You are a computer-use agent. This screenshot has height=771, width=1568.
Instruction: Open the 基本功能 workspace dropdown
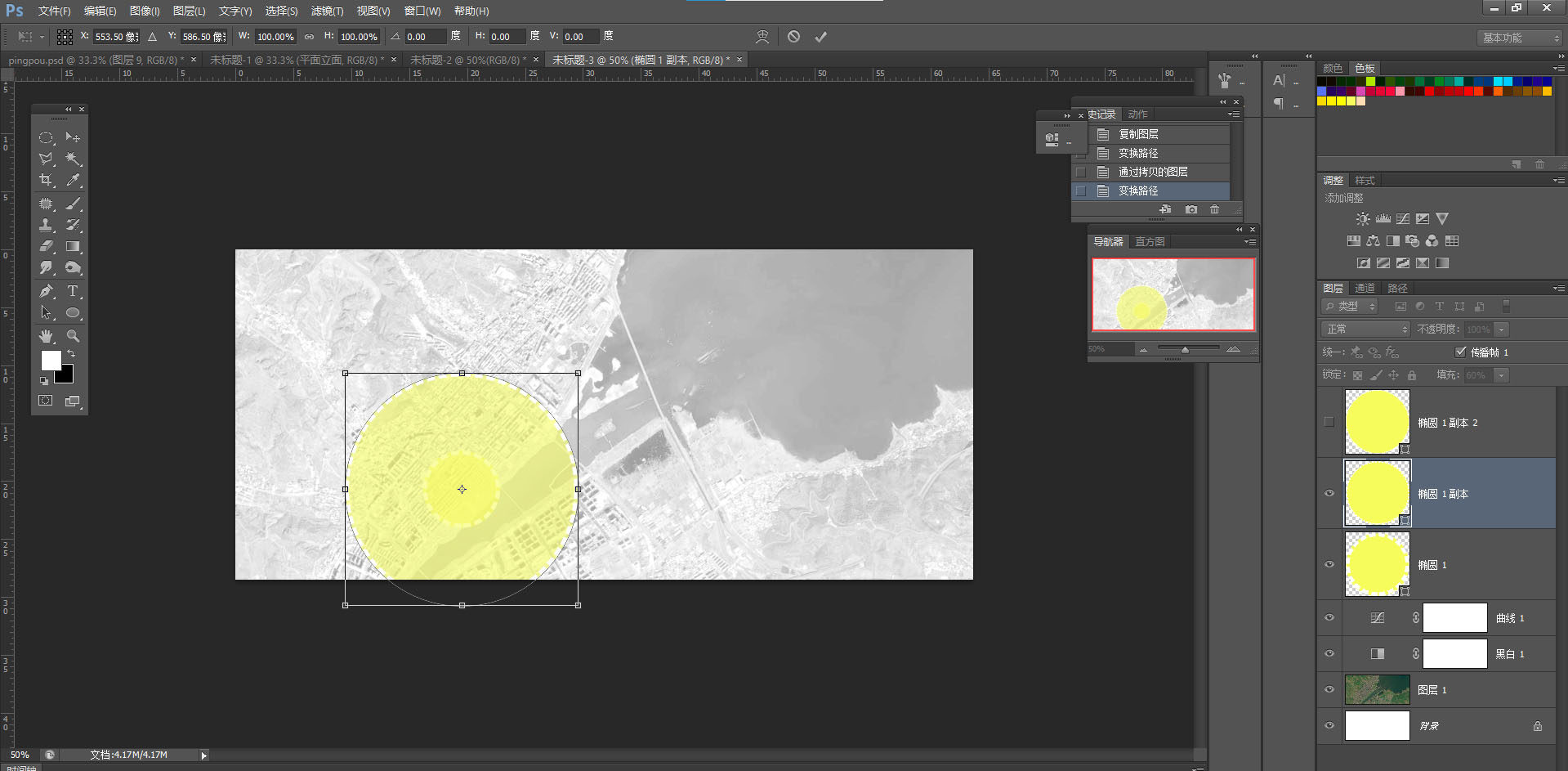[x=1520, y=38]
